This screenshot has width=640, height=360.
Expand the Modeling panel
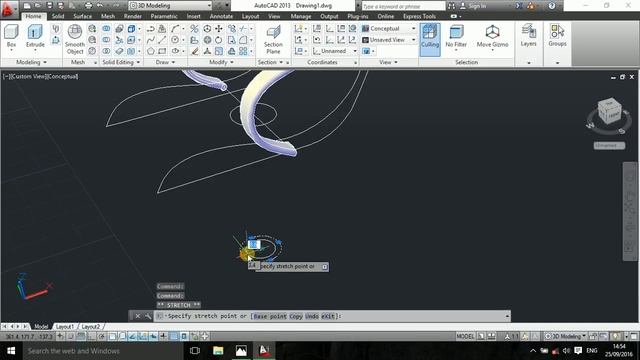click(31, 62)
